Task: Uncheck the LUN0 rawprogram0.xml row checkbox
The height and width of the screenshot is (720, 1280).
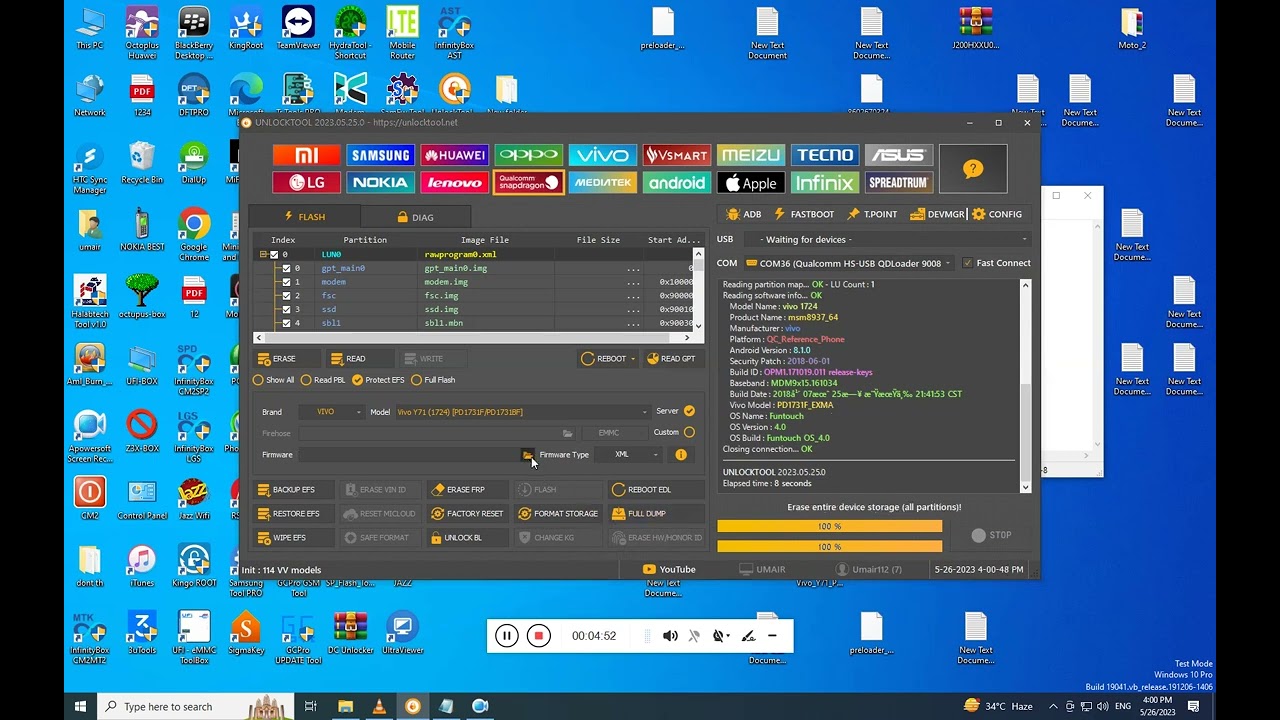Action: tap(274, 255)
